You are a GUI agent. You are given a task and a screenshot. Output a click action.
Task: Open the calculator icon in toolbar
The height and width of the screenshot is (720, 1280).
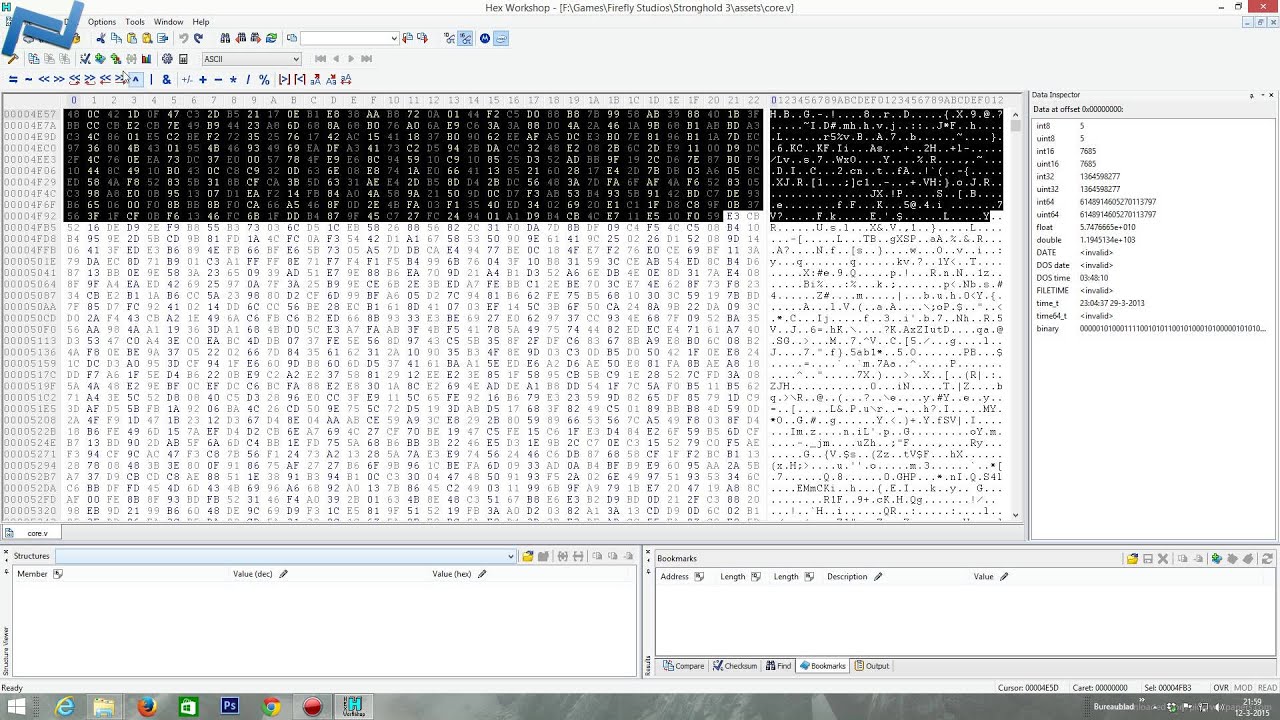coord(183,58)
